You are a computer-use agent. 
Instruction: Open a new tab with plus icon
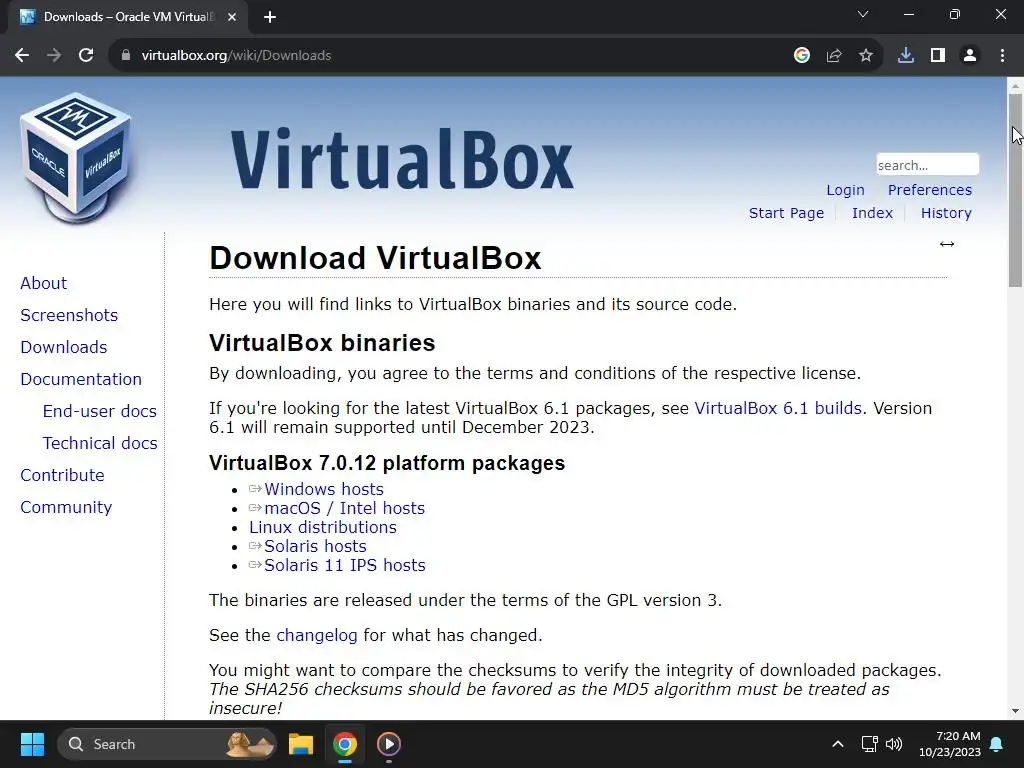(270, 18)
